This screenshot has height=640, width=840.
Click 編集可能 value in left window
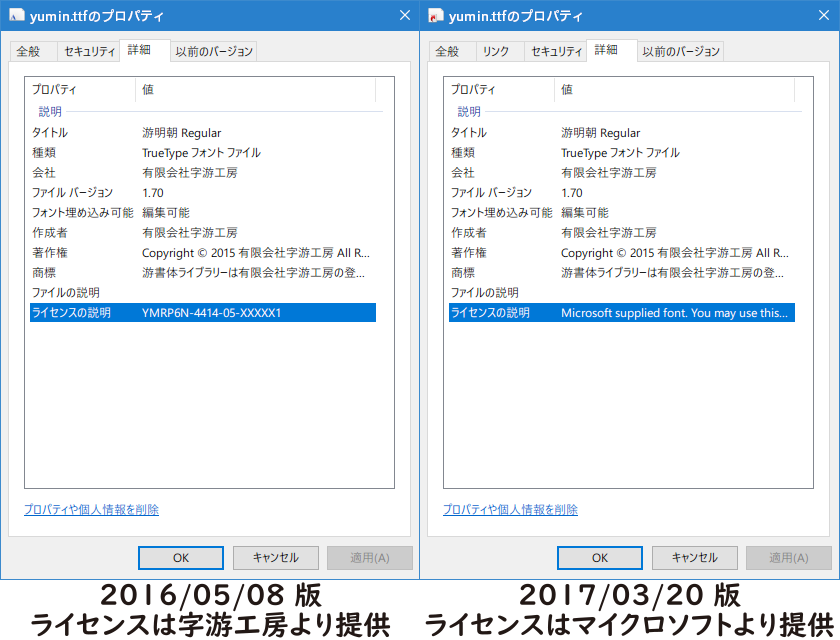[166, 213]
